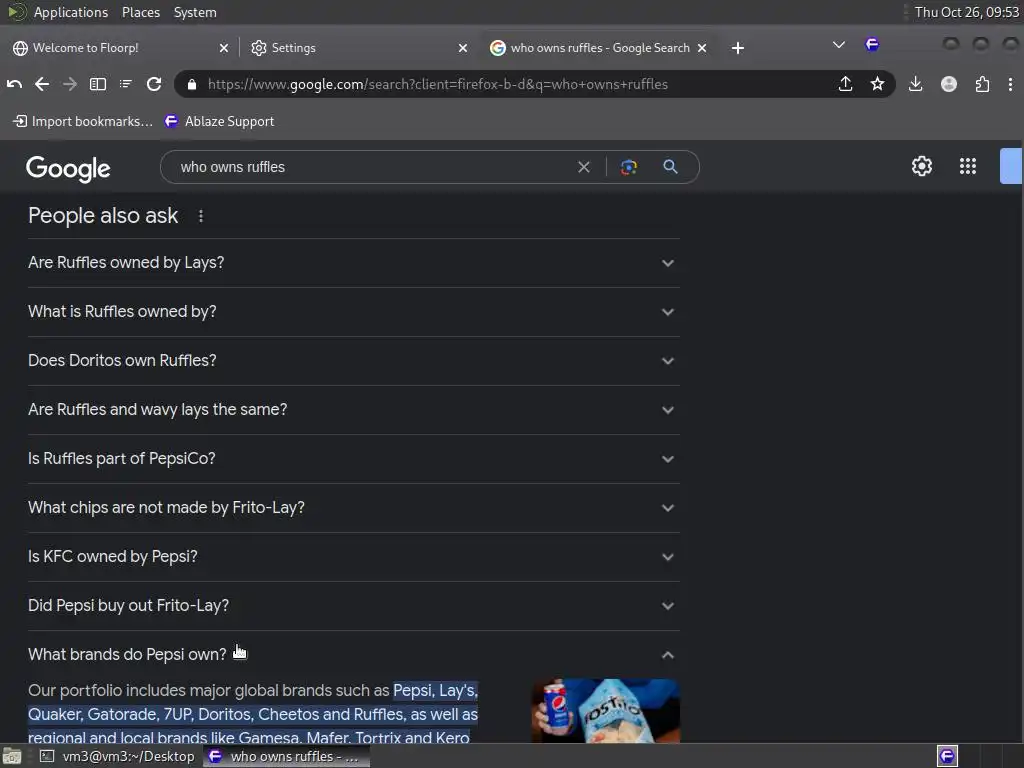1024x768 pixels.
Task: Click the blue sign-in button at right
Action: [x=1010, y=166]
